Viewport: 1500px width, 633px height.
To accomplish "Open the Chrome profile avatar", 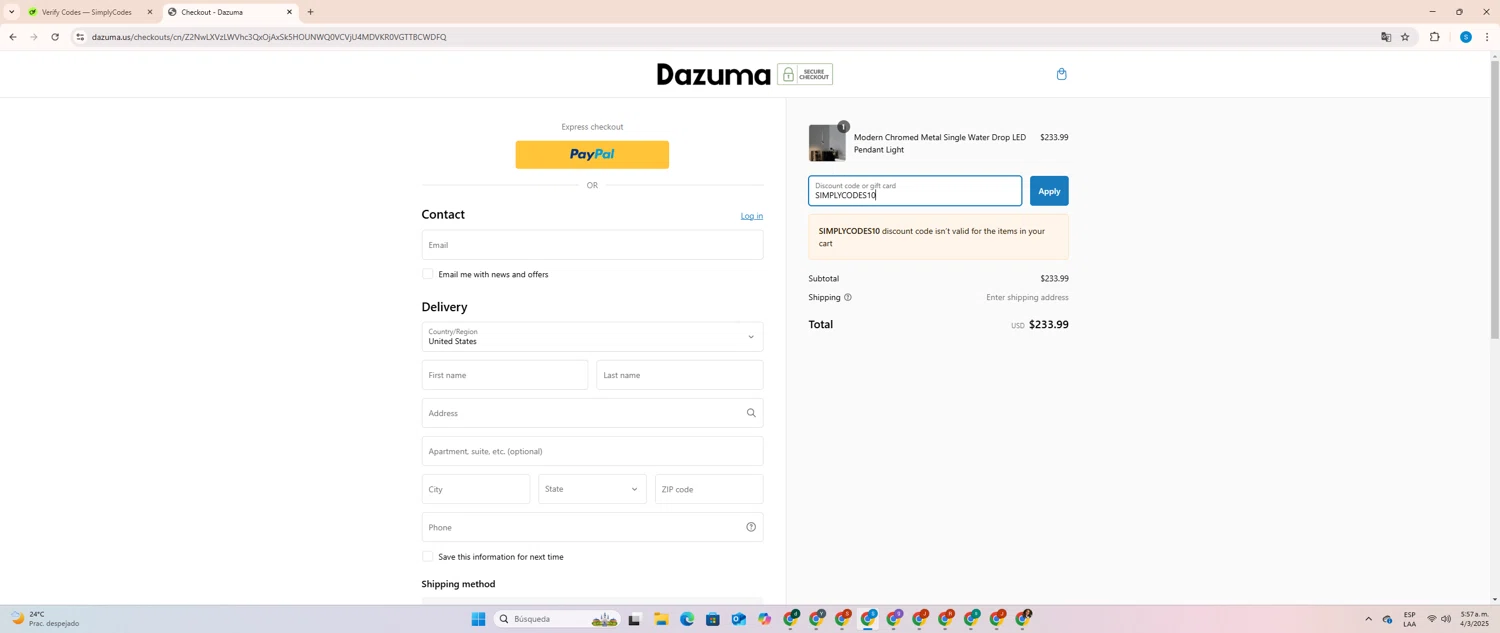I will pyautogui.click(x=1465, y=37).
